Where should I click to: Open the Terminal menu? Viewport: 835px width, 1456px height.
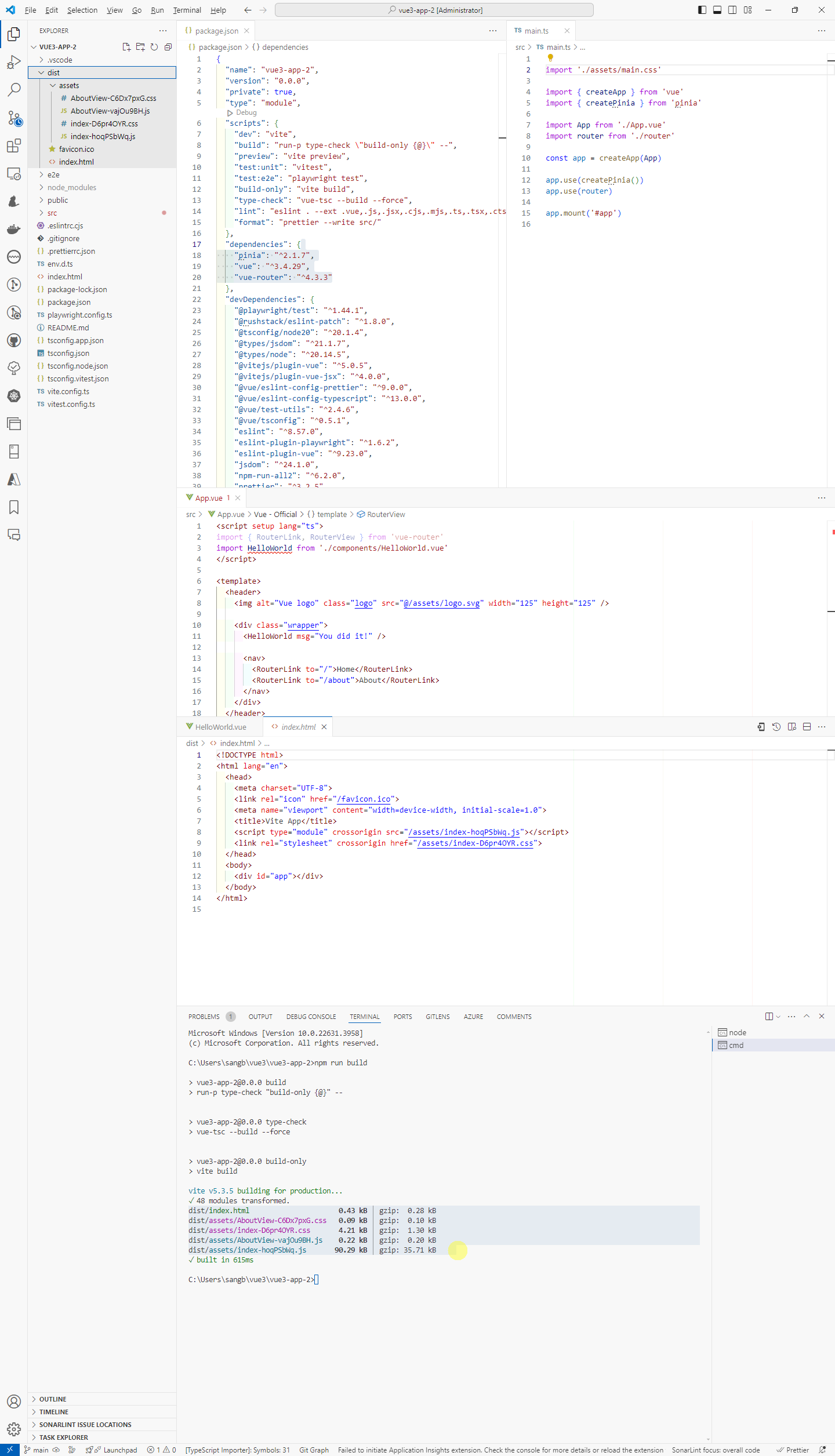[187, 10]
